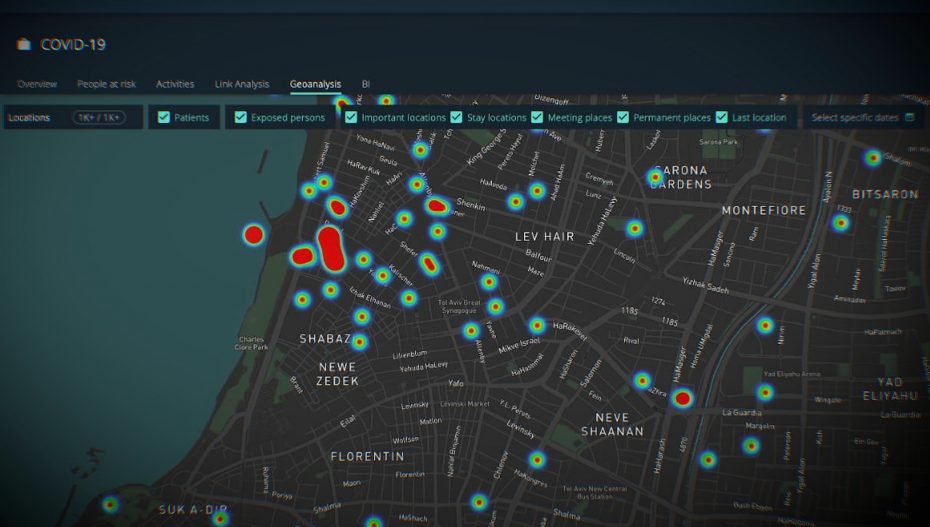Toggle the Permanent places checkbox
Viewport: 930px width, 527px height.
[x=623, y=118]
